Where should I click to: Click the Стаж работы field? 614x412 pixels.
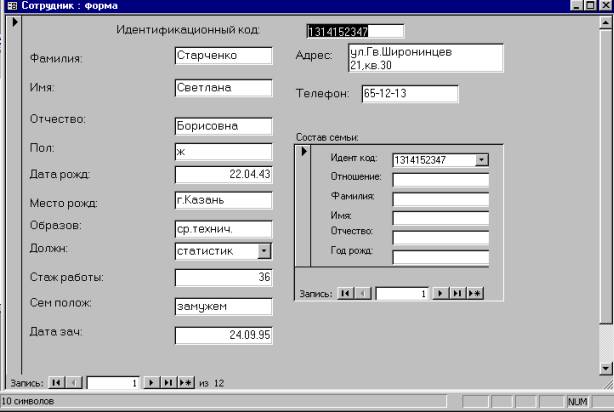[x=224, y=278]
